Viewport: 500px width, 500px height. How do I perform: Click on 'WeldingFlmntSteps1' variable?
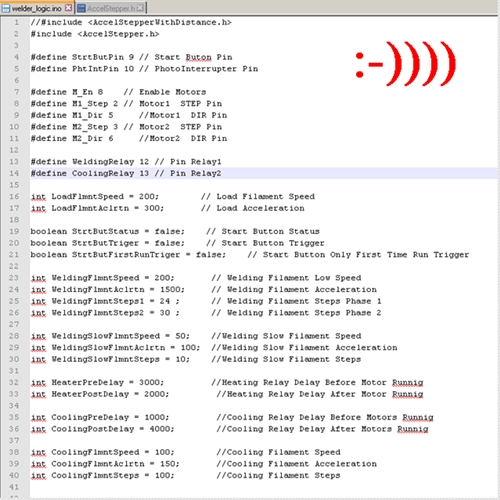click(x=98, y=301)
